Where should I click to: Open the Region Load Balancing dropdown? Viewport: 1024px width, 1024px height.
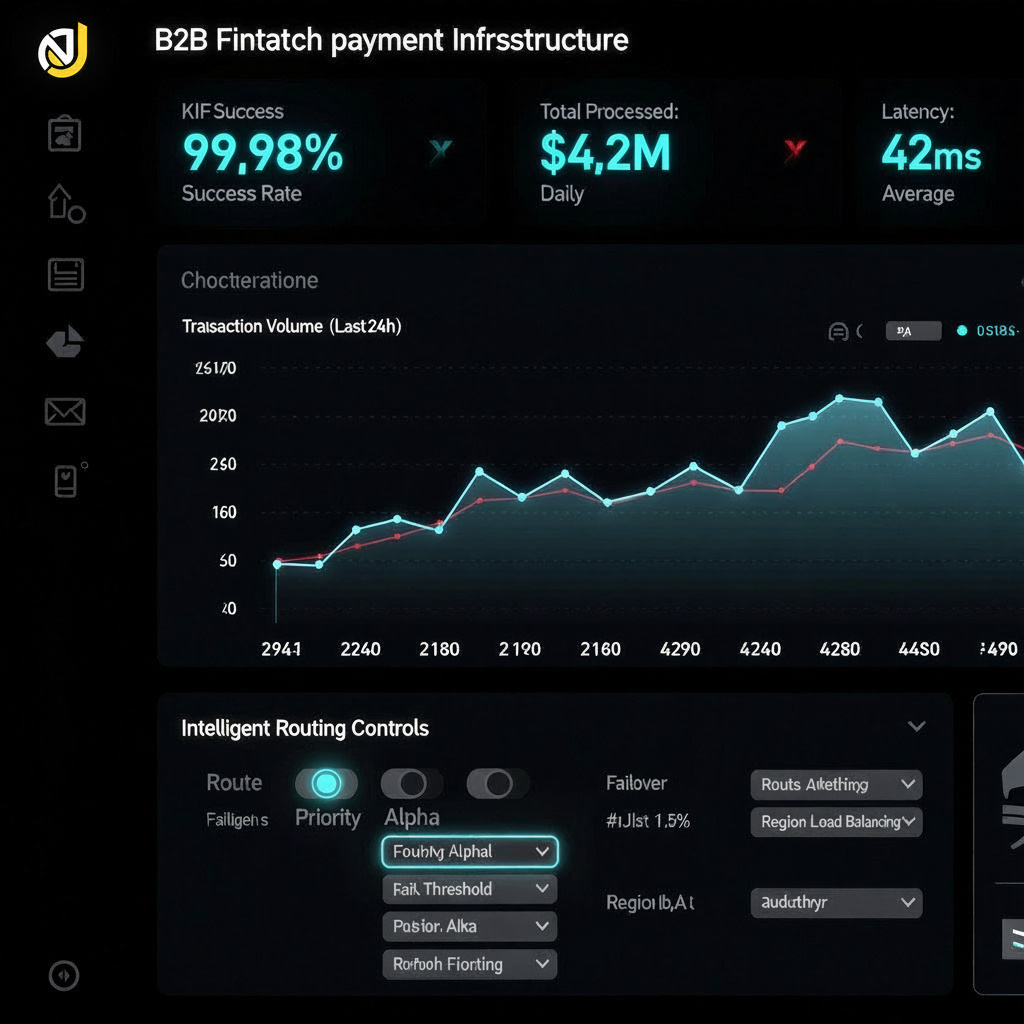836,822
